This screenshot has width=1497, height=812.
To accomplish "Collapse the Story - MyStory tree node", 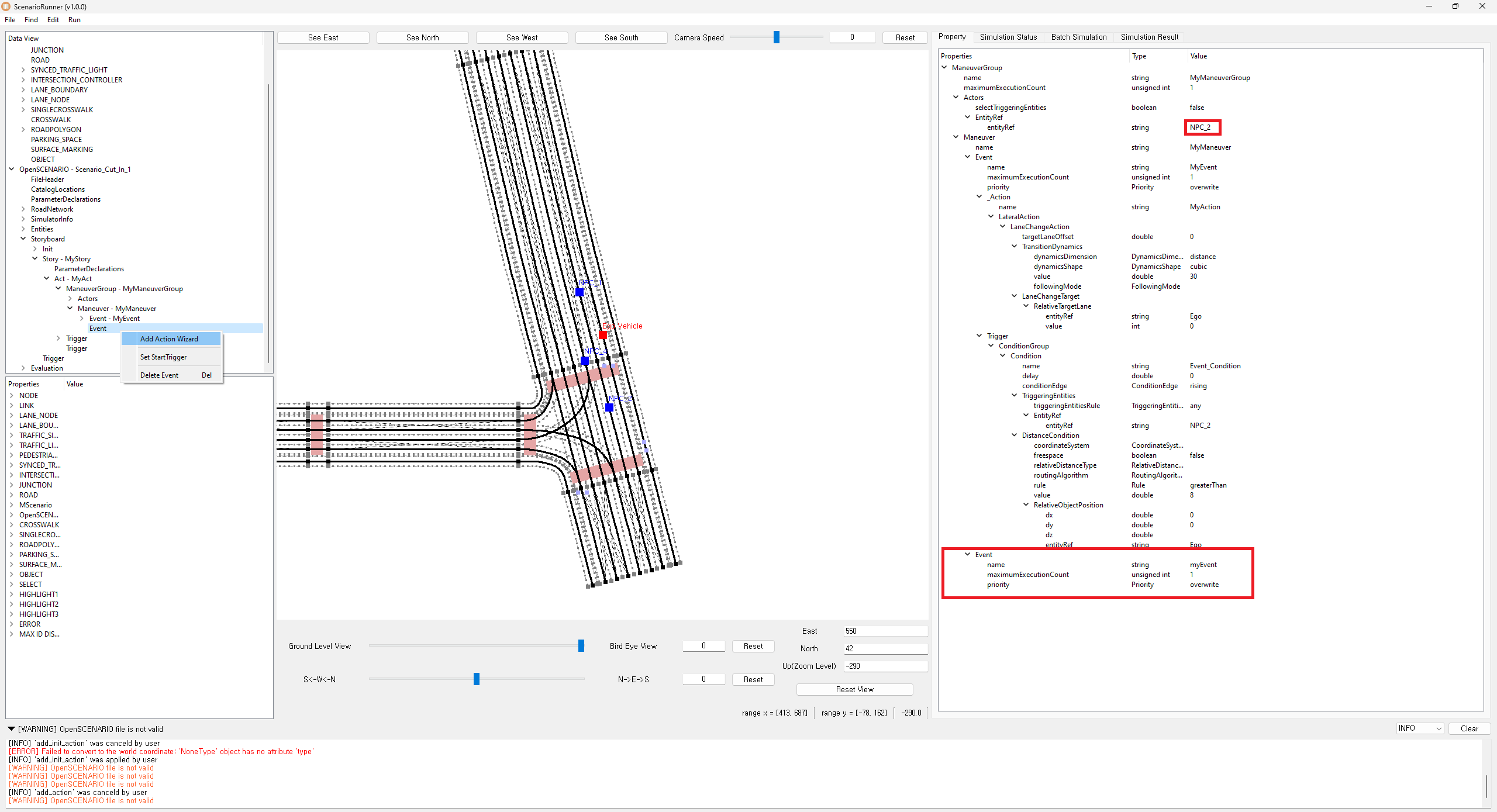I will point(35,259).
